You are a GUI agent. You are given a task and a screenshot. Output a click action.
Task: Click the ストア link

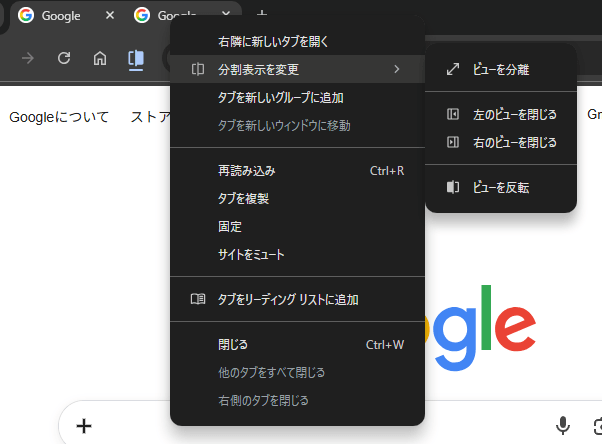click(150, 117)
